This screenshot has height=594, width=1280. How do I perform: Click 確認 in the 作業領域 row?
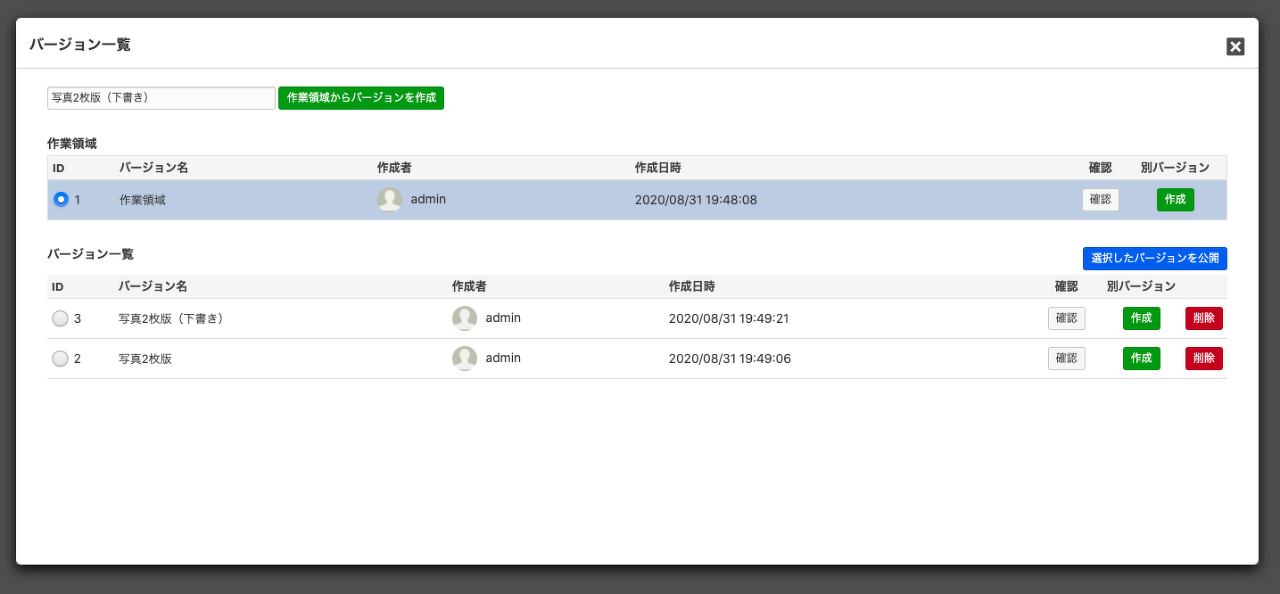pos(1100,199)
